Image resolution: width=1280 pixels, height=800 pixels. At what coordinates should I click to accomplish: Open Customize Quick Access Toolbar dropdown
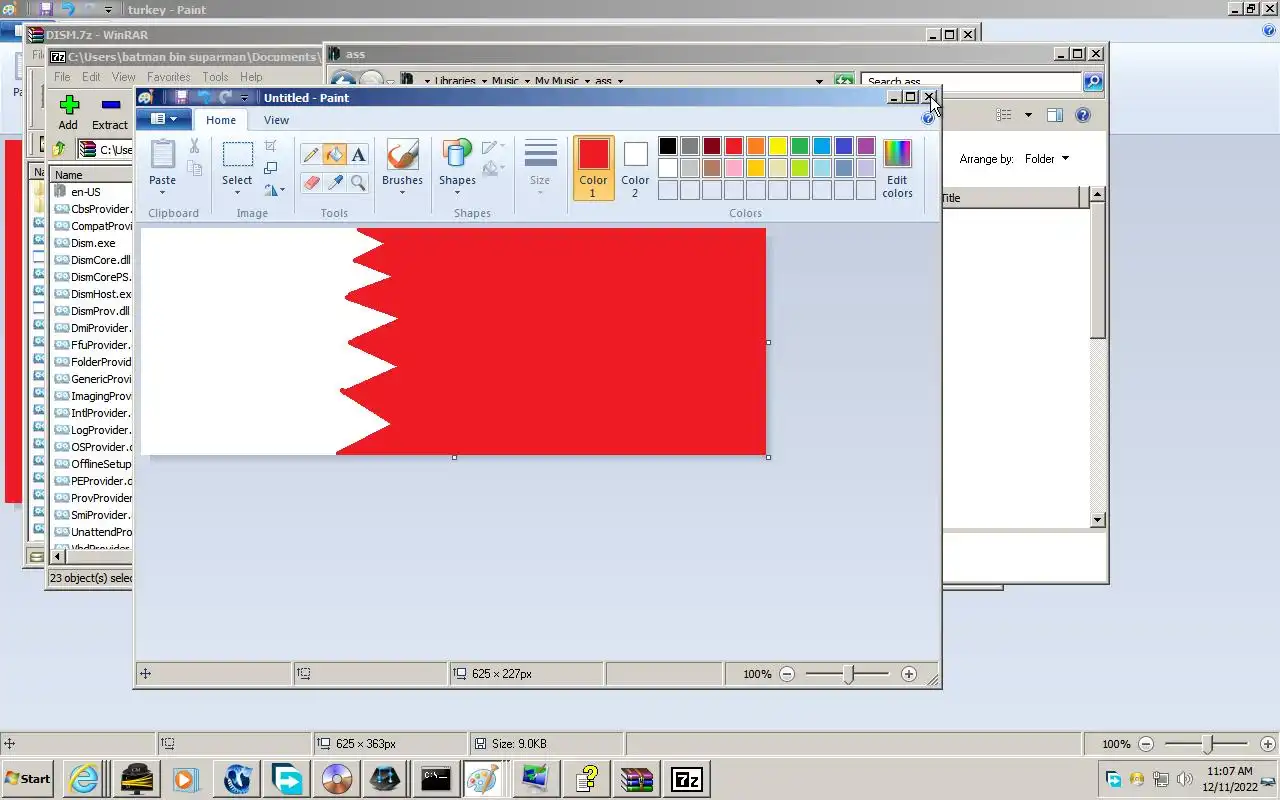tap(244, 98)
